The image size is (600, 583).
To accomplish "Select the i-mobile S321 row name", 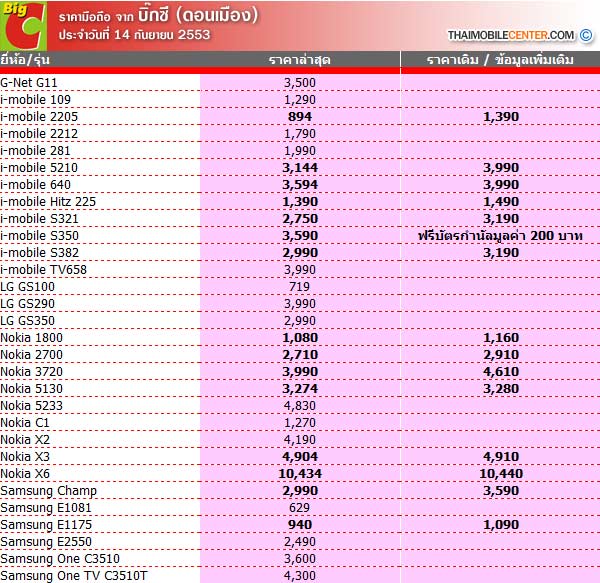I will 39,219.
